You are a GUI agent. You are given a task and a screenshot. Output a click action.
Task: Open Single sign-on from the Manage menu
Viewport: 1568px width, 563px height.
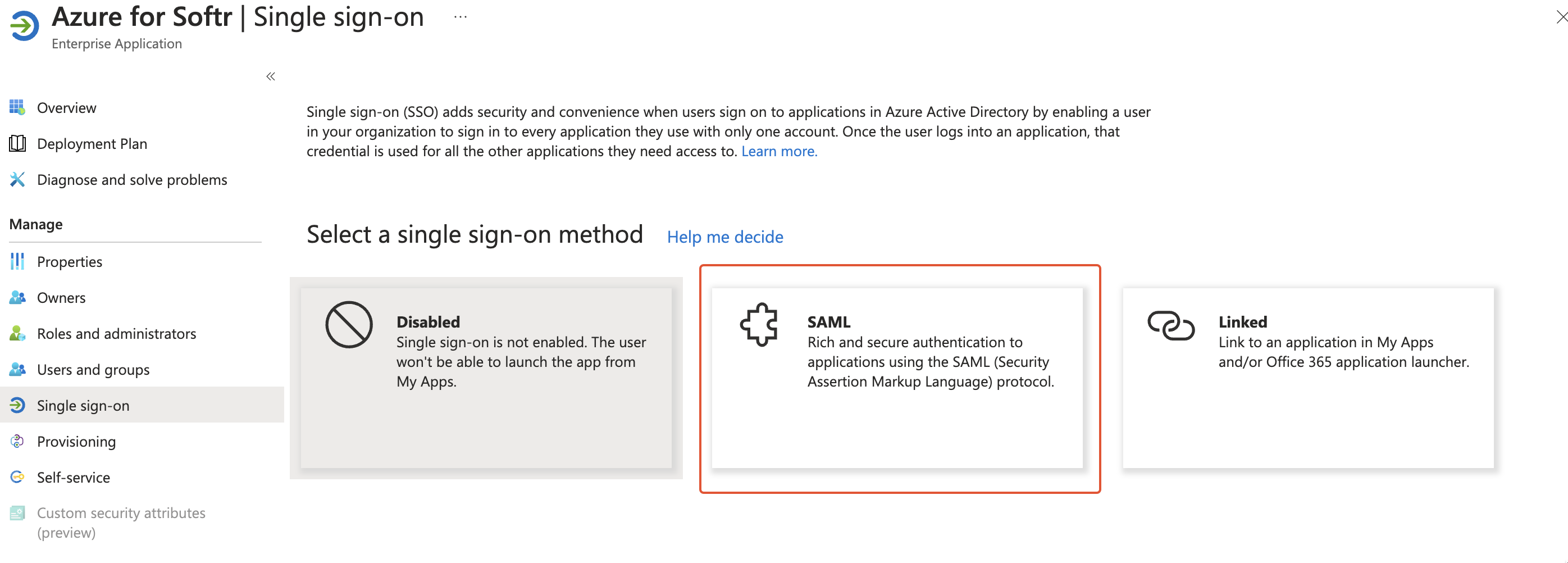coord(83,405)
